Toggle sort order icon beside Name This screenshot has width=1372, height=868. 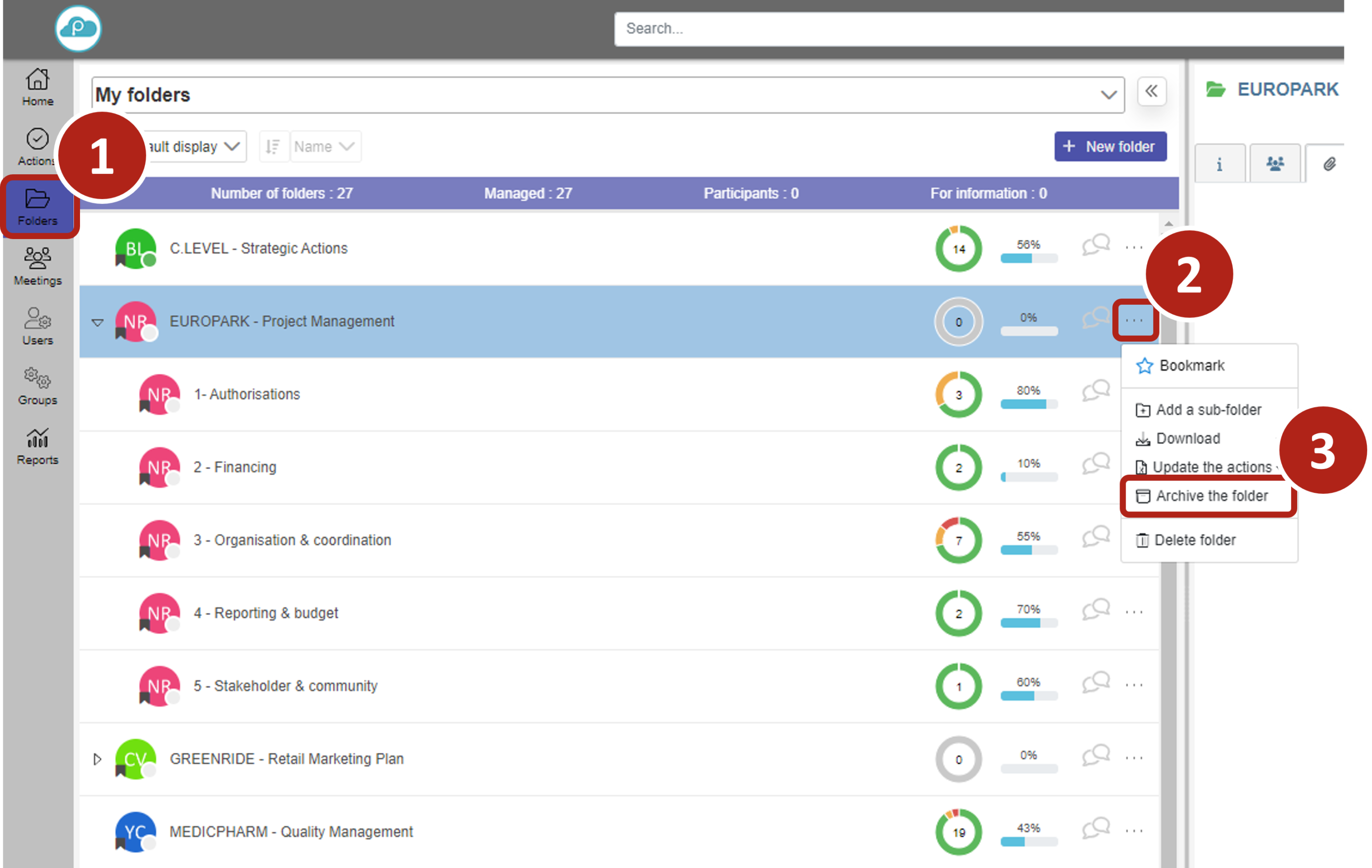coord(273,146)
